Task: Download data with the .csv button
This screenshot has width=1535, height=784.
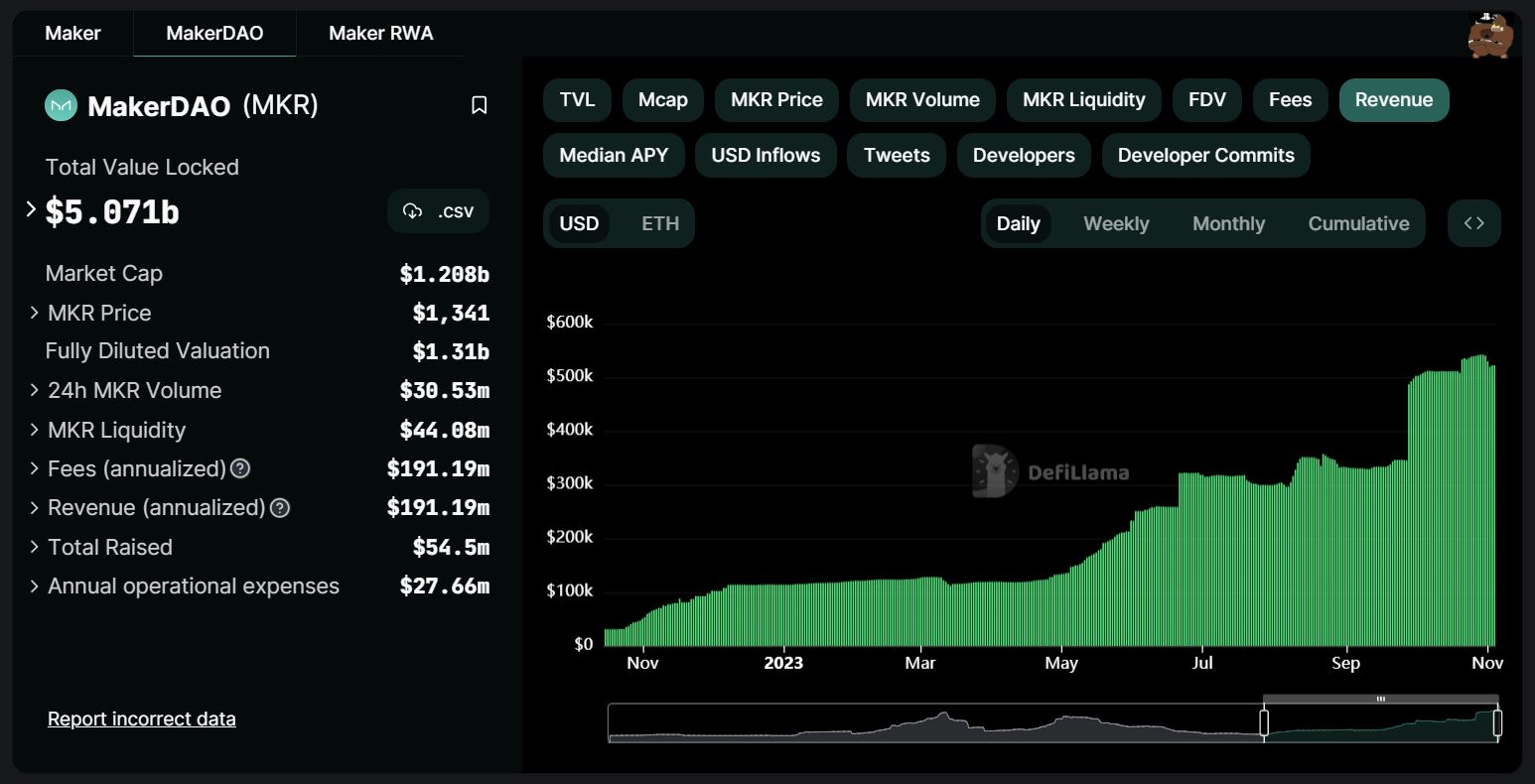Action: click(438, 211)
